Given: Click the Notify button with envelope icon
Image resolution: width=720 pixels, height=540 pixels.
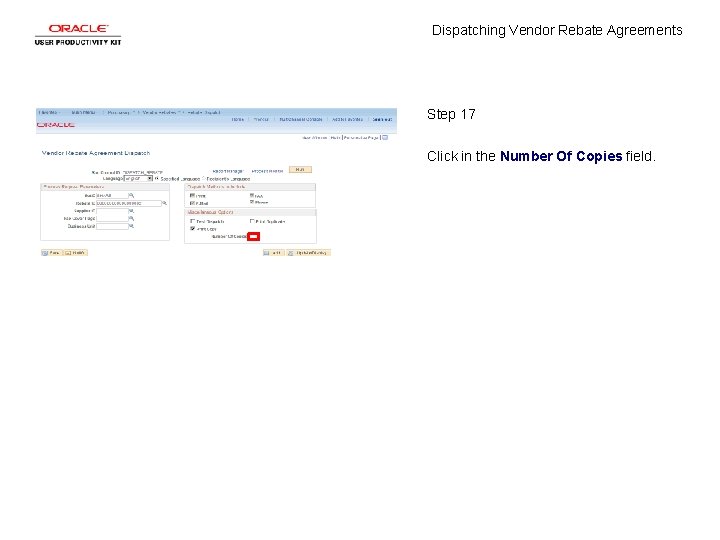Looking at the screenshot, I should pos(75,253).
